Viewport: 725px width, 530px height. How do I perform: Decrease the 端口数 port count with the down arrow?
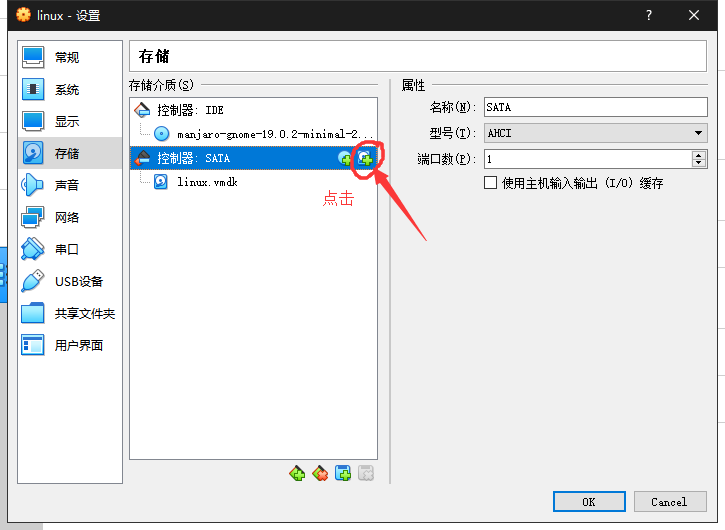click(698, 163)
